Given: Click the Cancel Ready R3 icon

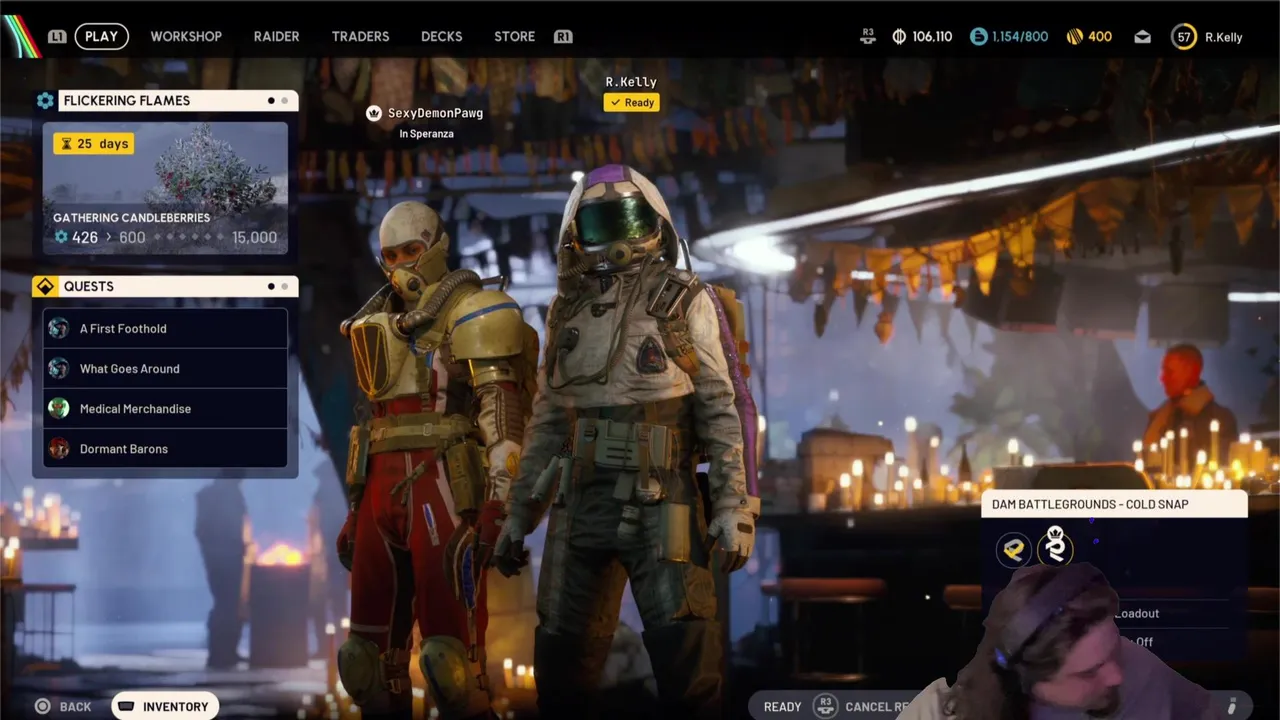Looking at the screenshot, I should point(825,706).
